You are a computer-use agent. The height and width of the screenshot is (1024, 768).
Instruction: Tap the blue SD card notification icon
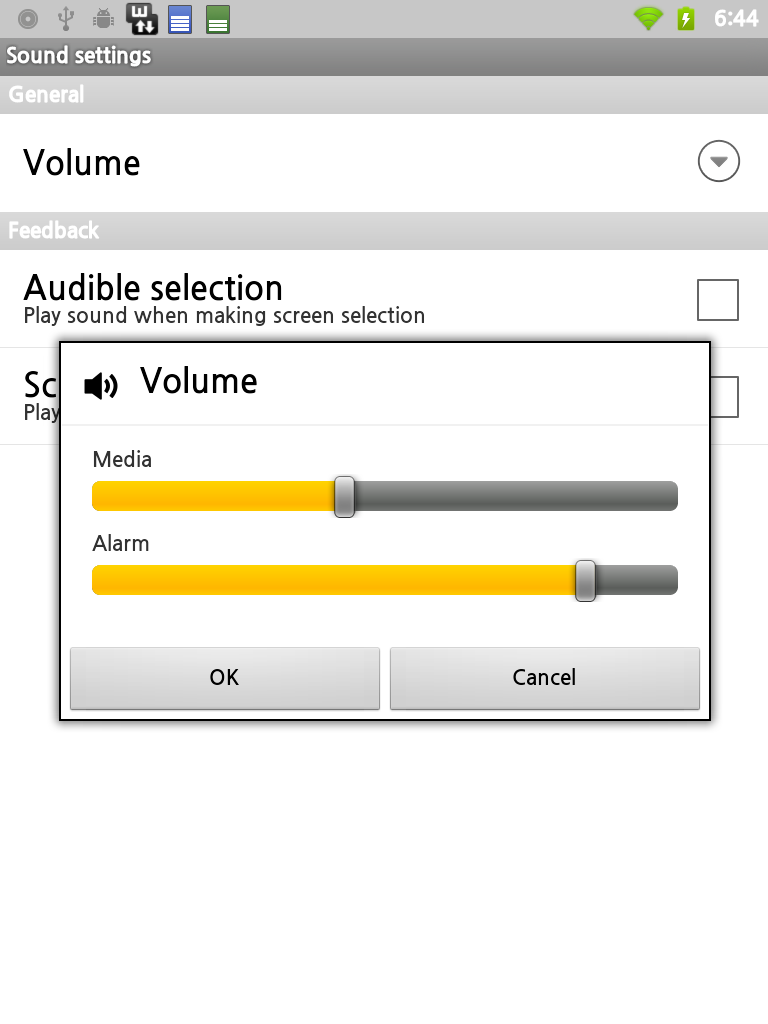tap(180, 19)
